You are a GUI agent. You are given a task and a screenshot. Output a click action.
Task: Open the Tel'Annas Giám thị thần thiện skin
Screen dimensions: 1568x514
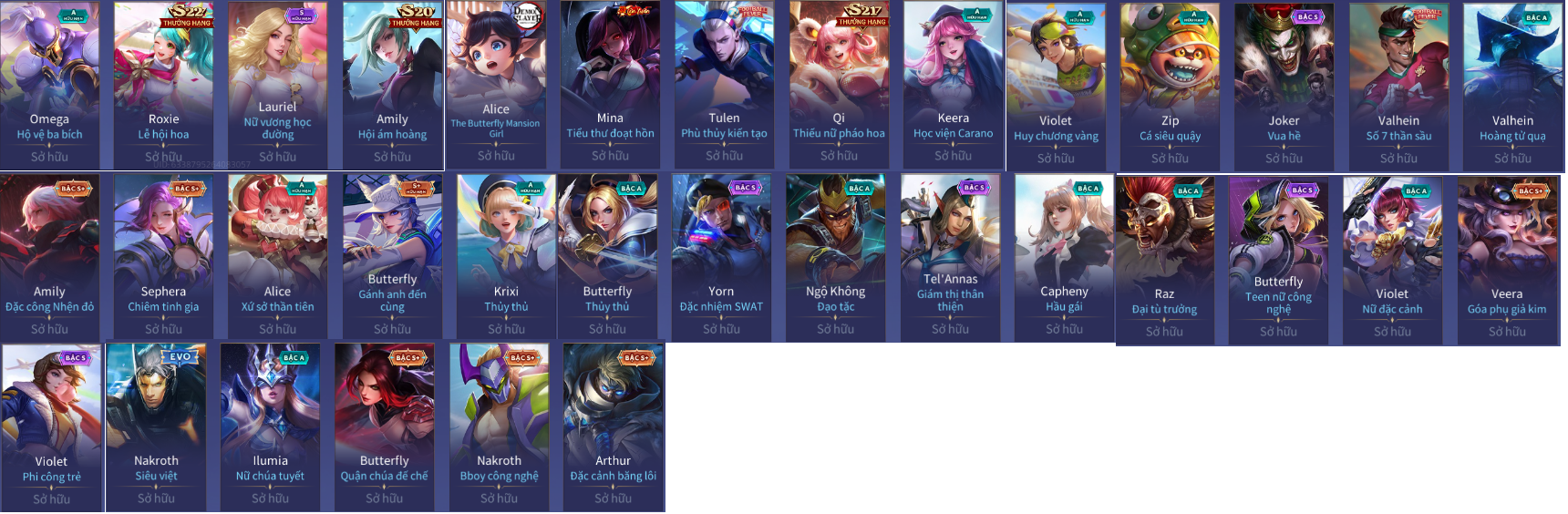[x=951, y=258]
